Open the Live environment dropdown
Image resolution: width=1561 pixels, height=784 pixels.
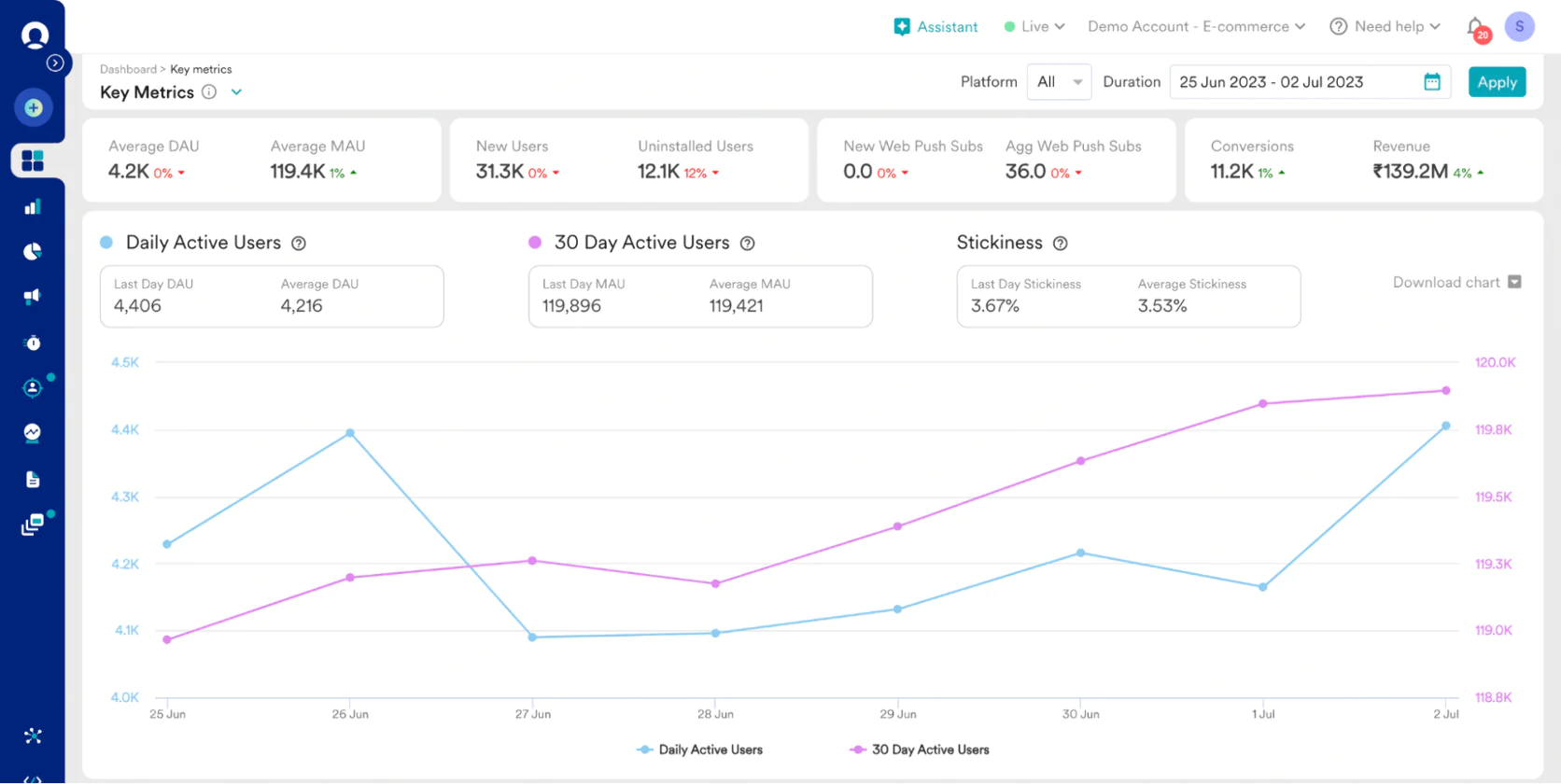click(1034, 27)
